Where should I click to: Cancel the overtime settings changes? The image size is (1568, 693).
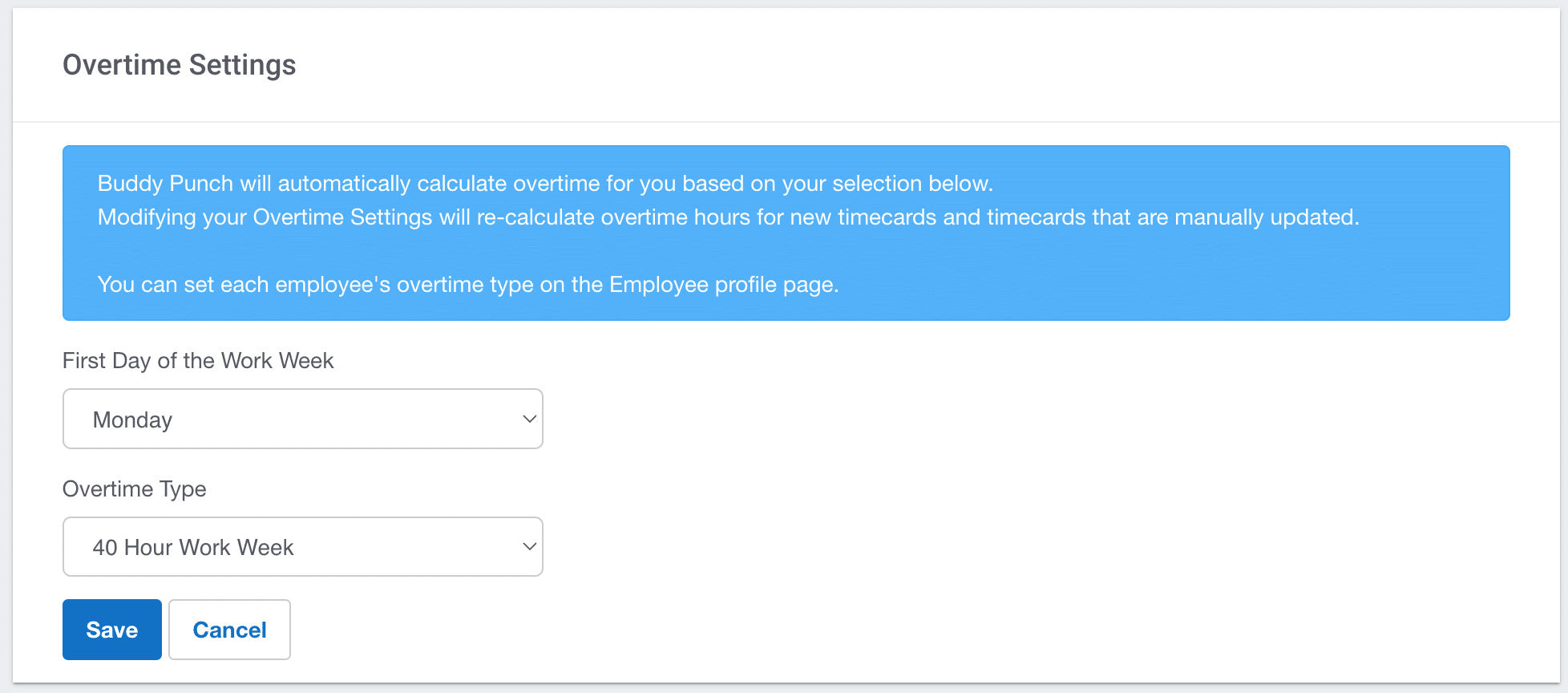pos(229,630)
